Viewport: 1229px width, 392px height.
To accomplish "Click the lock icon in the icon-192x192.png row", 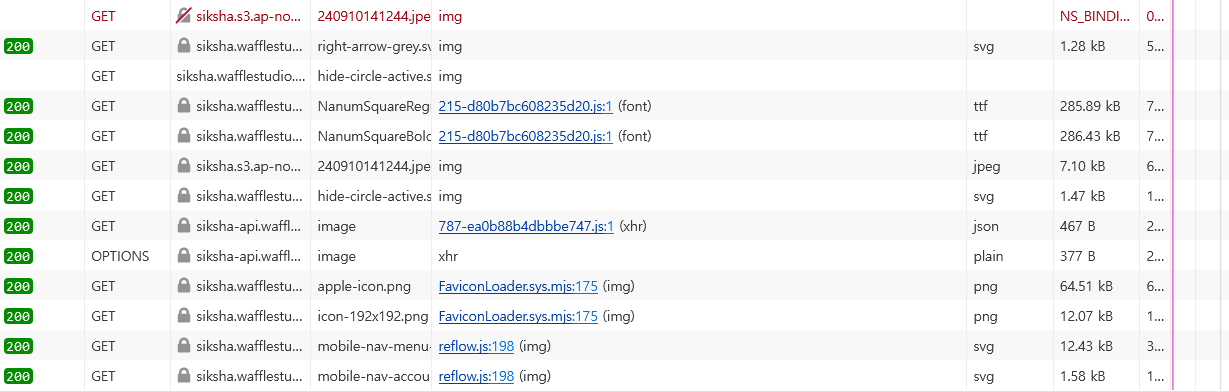I will (183, 316).
